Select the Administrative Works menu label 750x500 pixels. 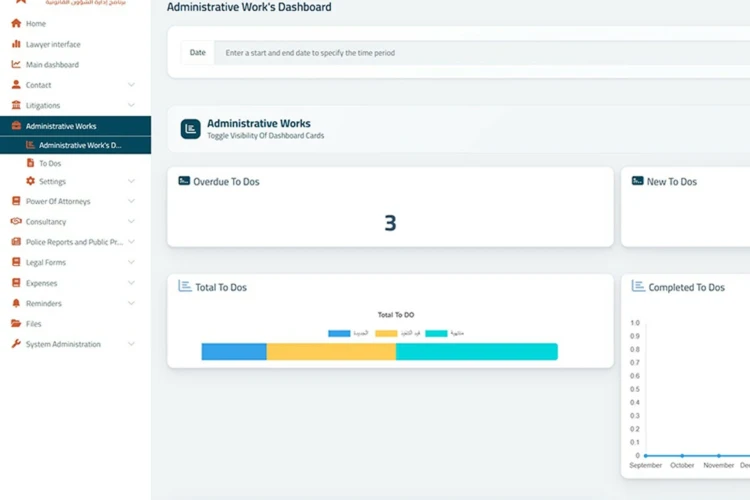[x=61, y=126]
